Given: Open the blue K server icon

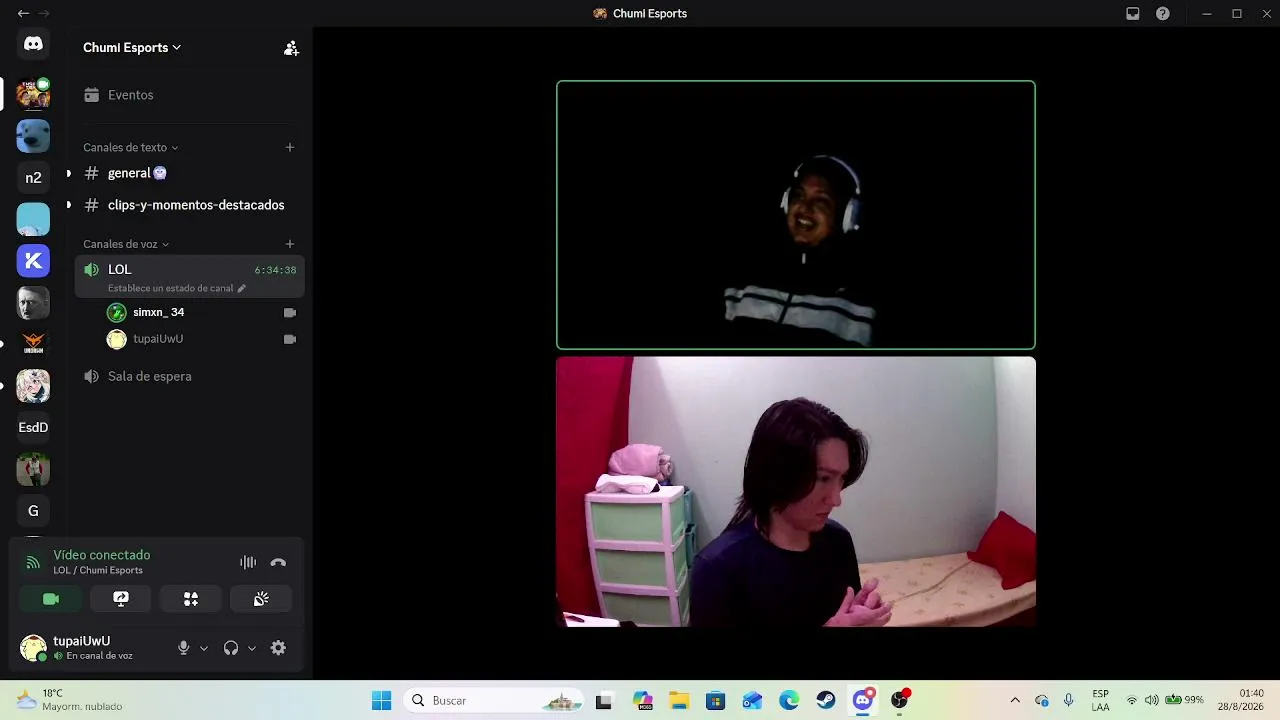Looking at the screenshot, I should pyautogui.click(x=33, y=261).
